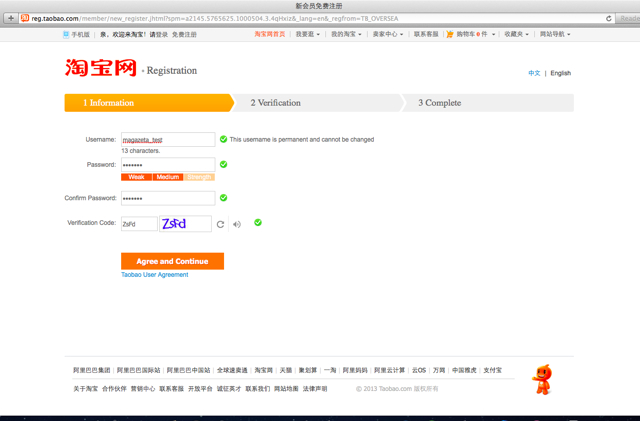Open 阿里巴巴集团 footer link
The height and width of the screenshot is (421, 640).
[91, 370]
